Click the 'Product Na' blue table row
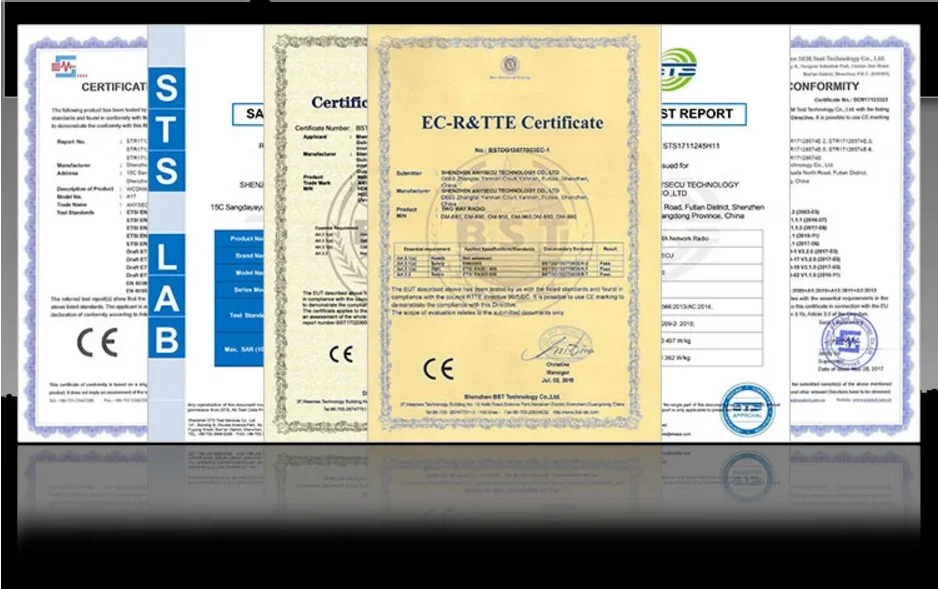 (x=239, y=239)
